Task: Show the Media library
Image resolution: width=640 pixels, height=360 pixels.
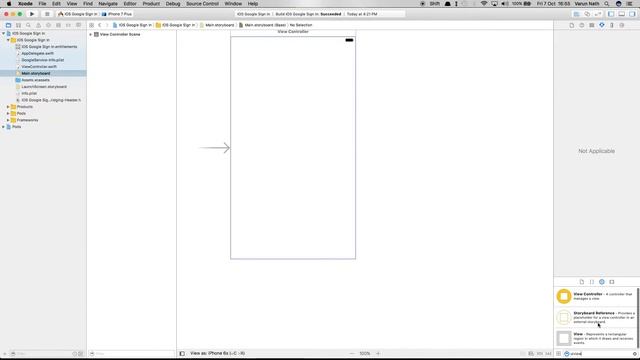Action: (611, 282)
